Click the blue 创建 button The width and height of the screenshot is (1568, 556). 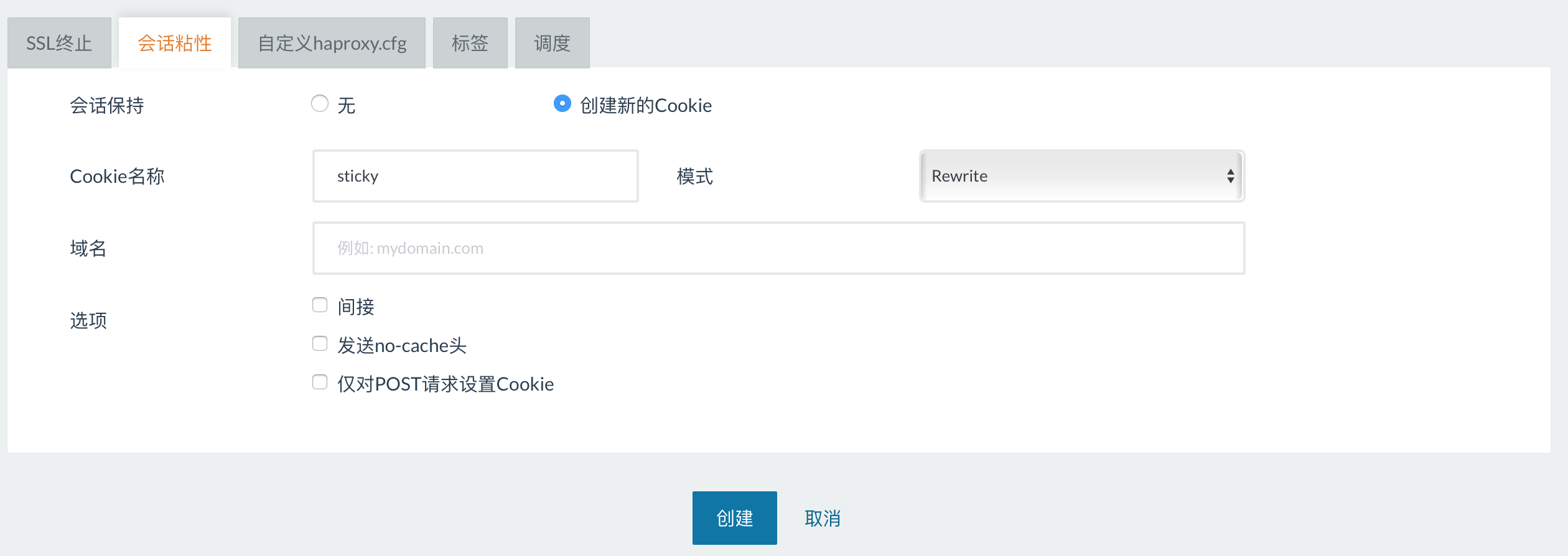735,518
